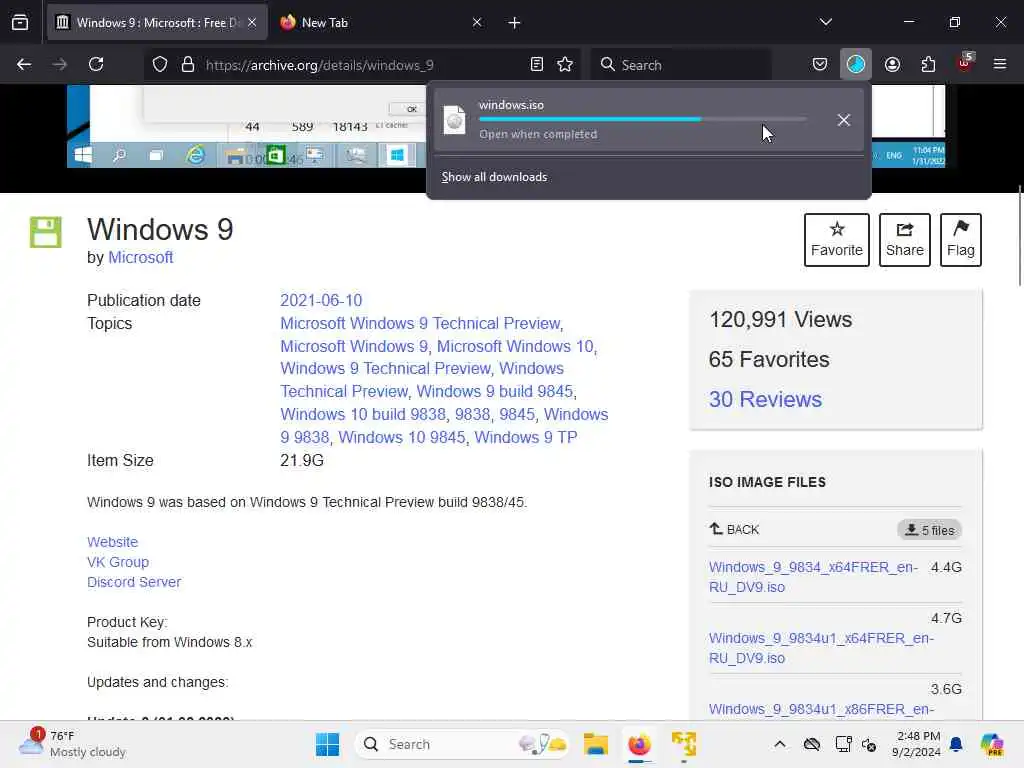The width and height of the screenshot is (1024, 768).
Task: Open the notifications bell icon in tray
Action: click(x=956, y=744)
